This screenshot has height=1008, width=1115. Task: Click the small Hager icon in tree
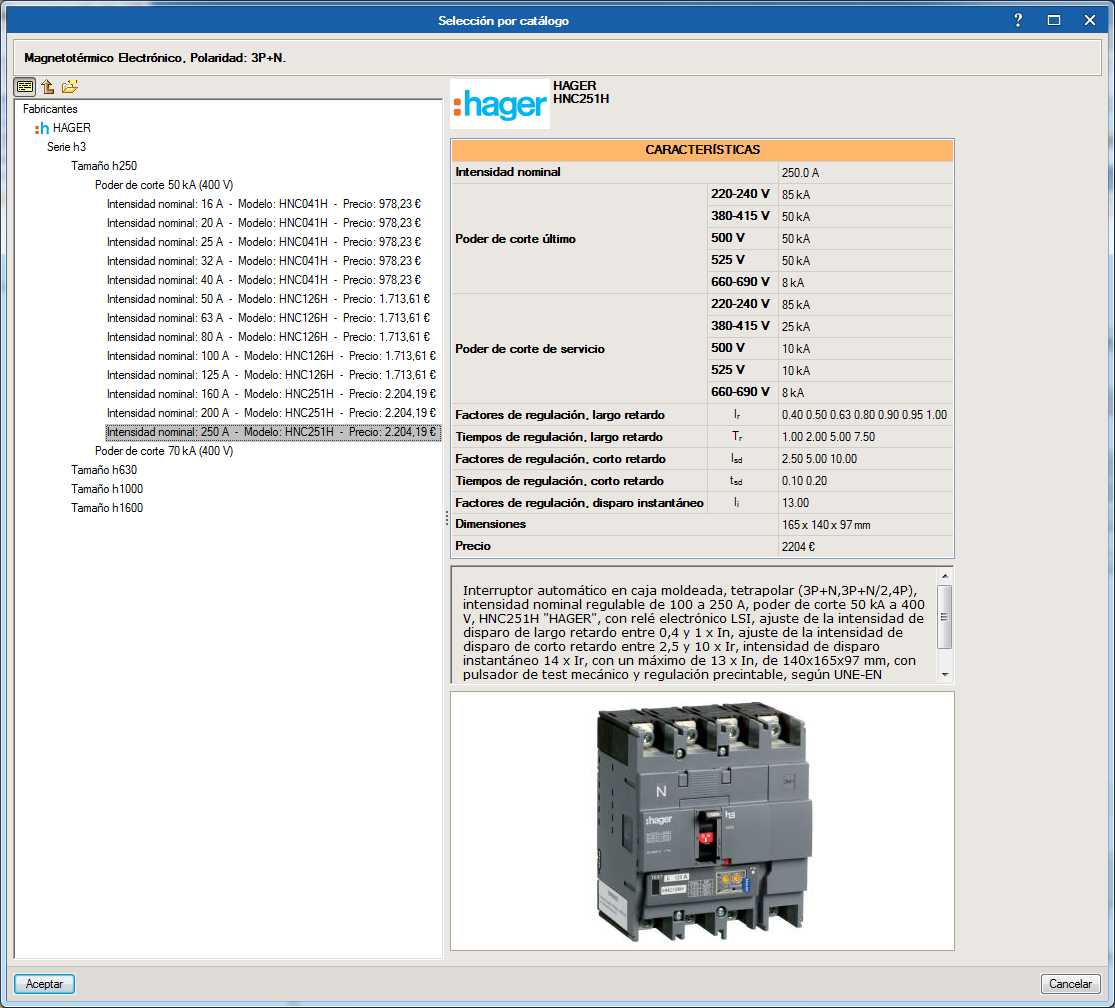pyautogui.click(x=42, y=128)
